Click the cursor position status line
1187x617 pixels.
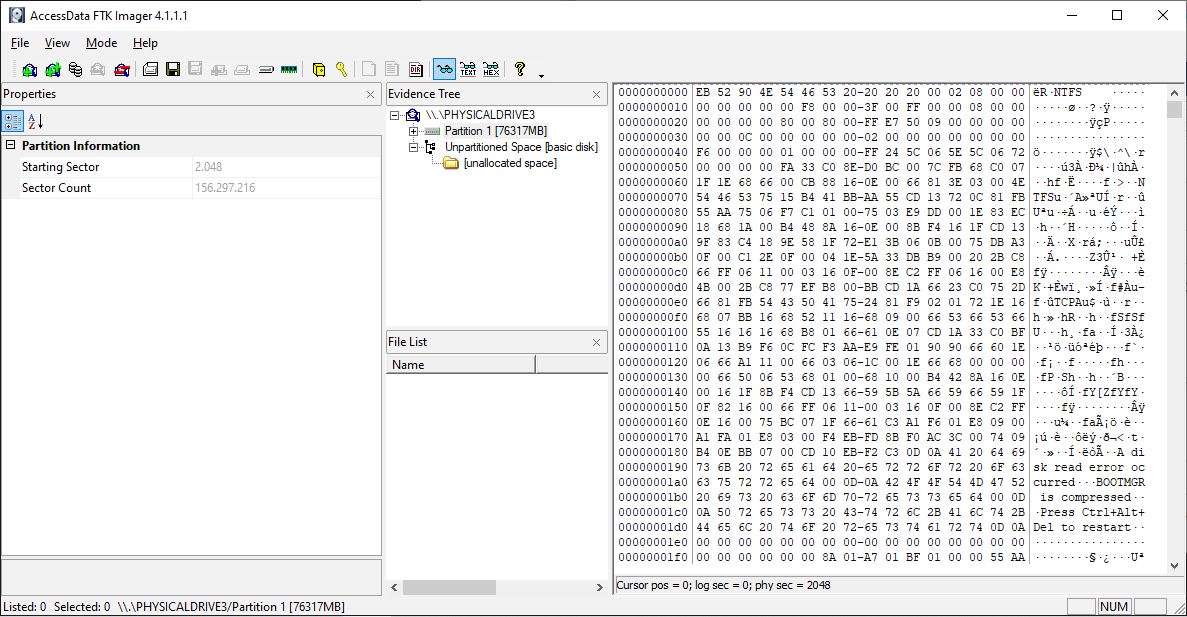(x=724, y=585)
